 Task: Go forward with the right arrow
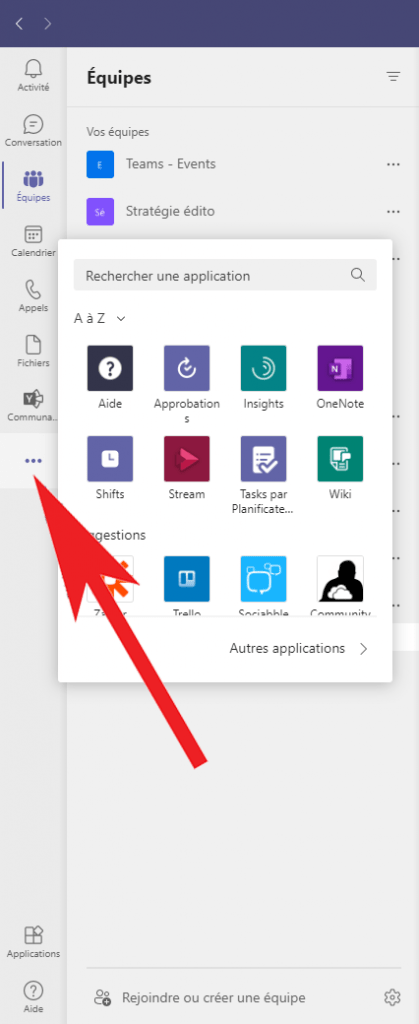[47, 24]
